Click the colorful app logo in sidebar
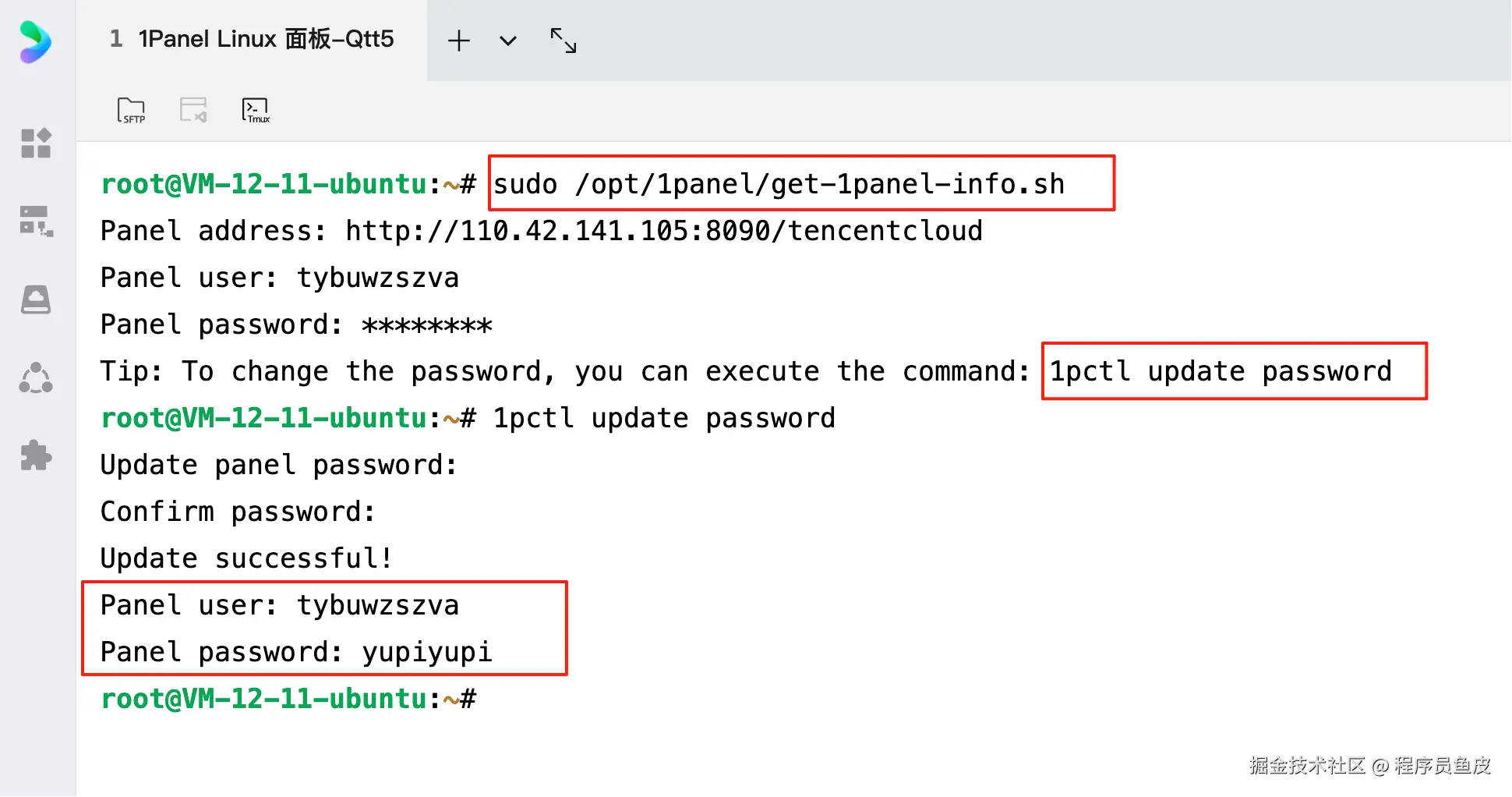 pos(36,42)
